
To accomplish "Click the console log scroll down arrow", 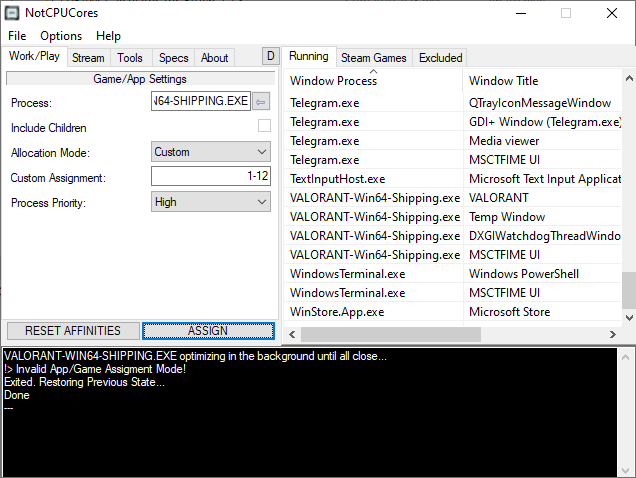I will tap(625, 470).
